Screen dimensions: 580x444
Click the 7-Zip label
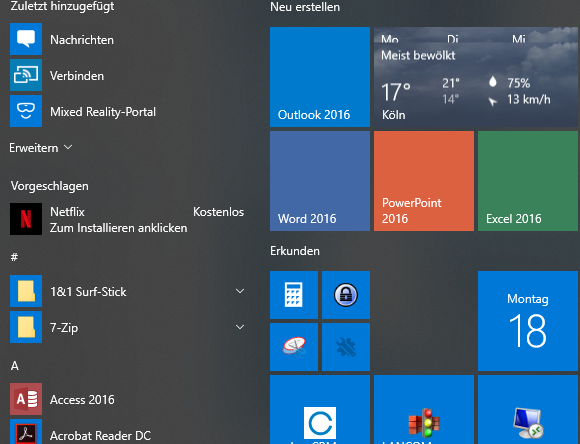tap(64, 328)
